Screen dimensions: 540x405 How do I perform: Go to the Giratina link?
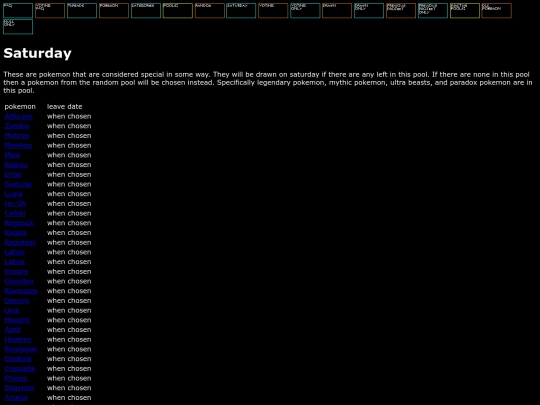[18, 359]
